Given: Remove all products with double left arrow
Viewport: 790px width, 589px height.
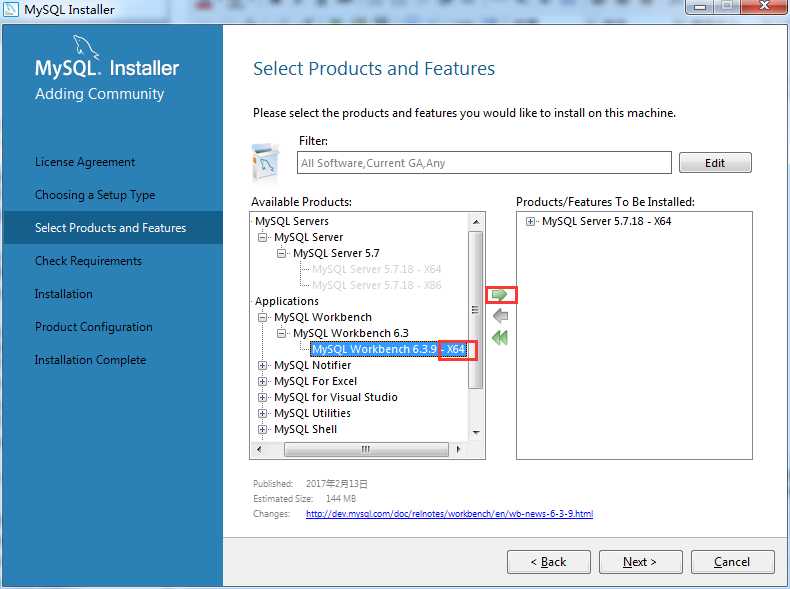Looking at the screenshot, I should (500, 338).
